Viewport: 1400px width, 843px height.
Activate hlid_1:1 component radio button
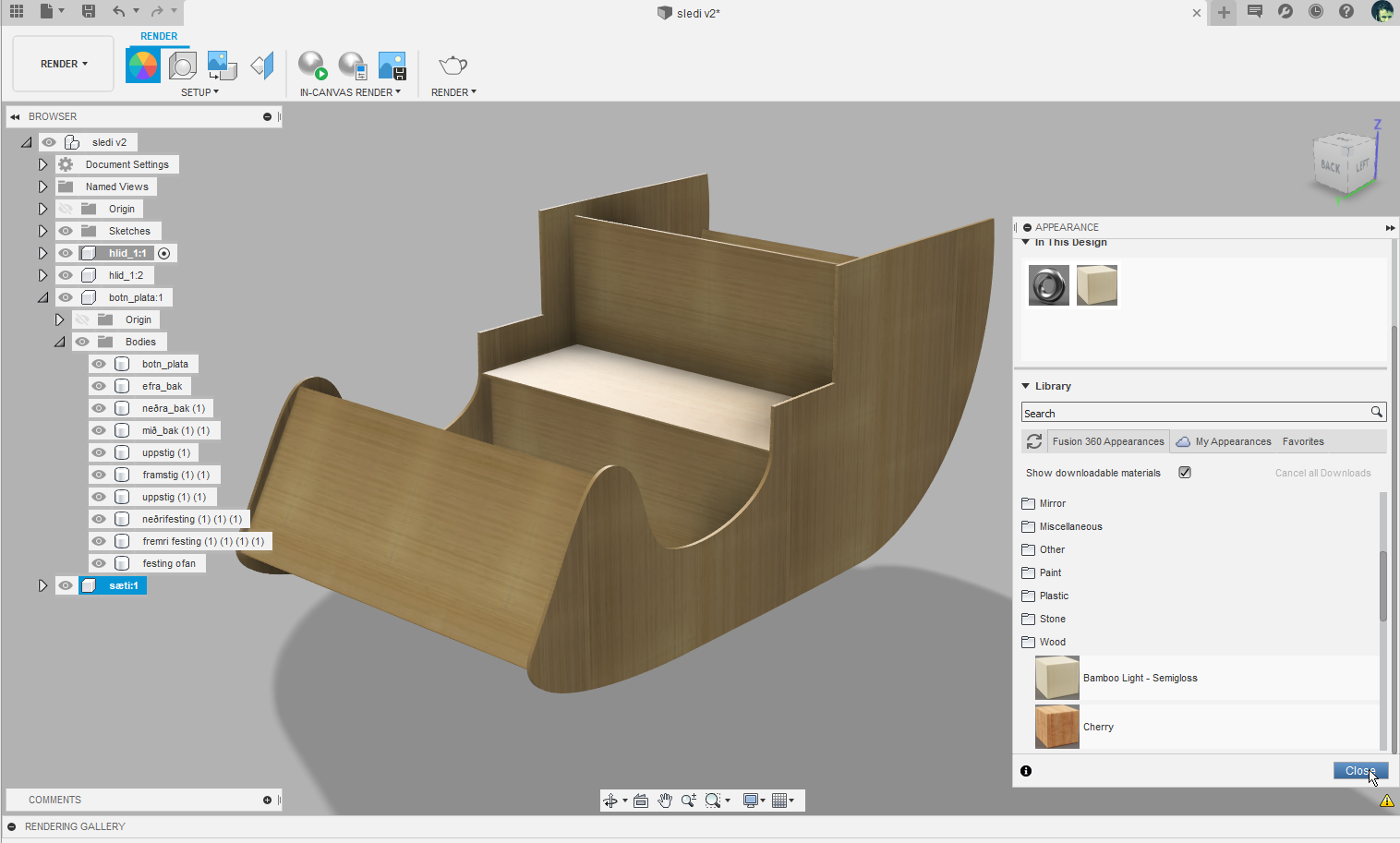point(164,253)
